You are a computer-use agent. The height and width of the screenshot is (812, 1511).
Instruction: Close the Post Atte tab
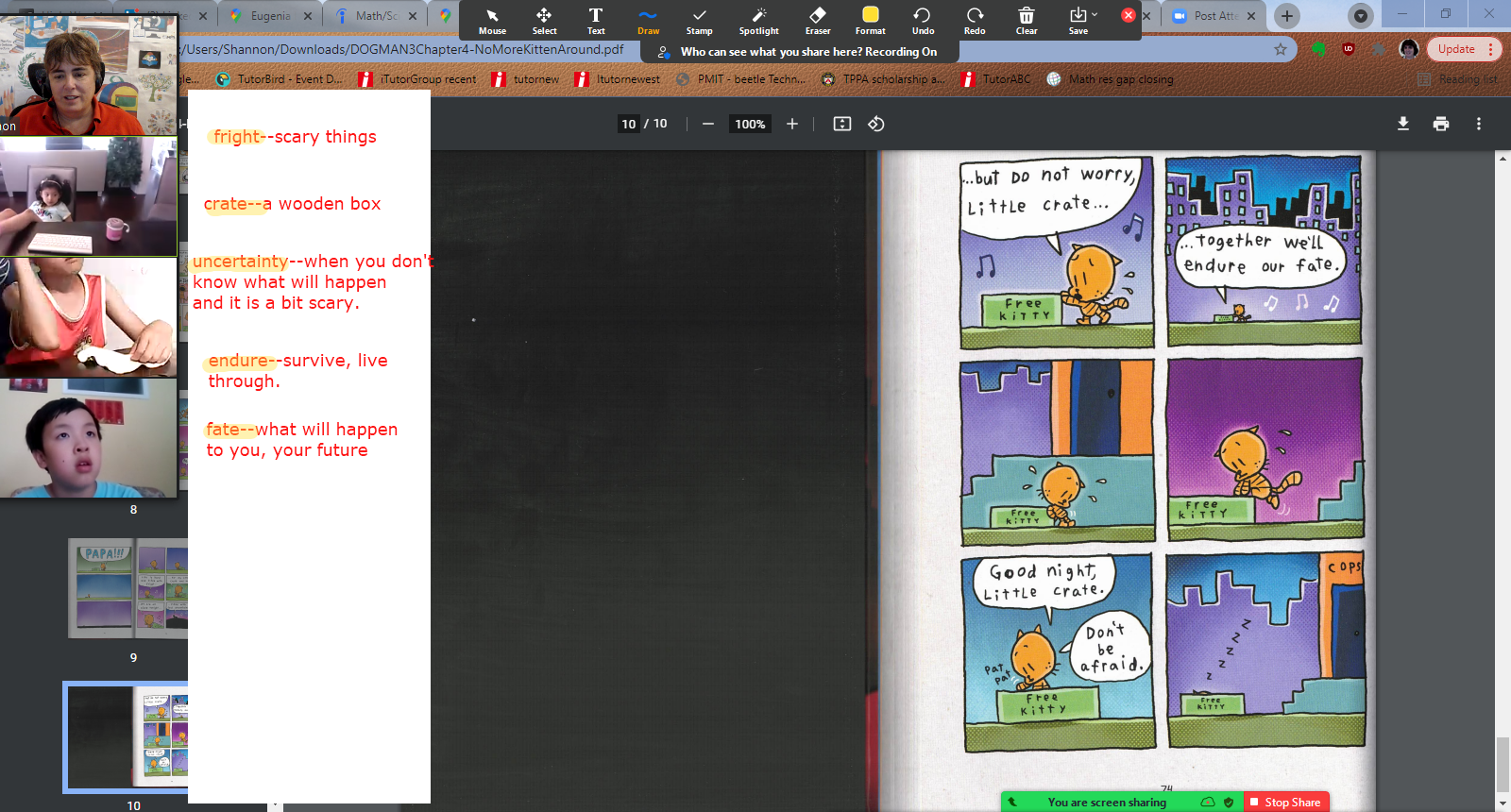pos(1251,16)
